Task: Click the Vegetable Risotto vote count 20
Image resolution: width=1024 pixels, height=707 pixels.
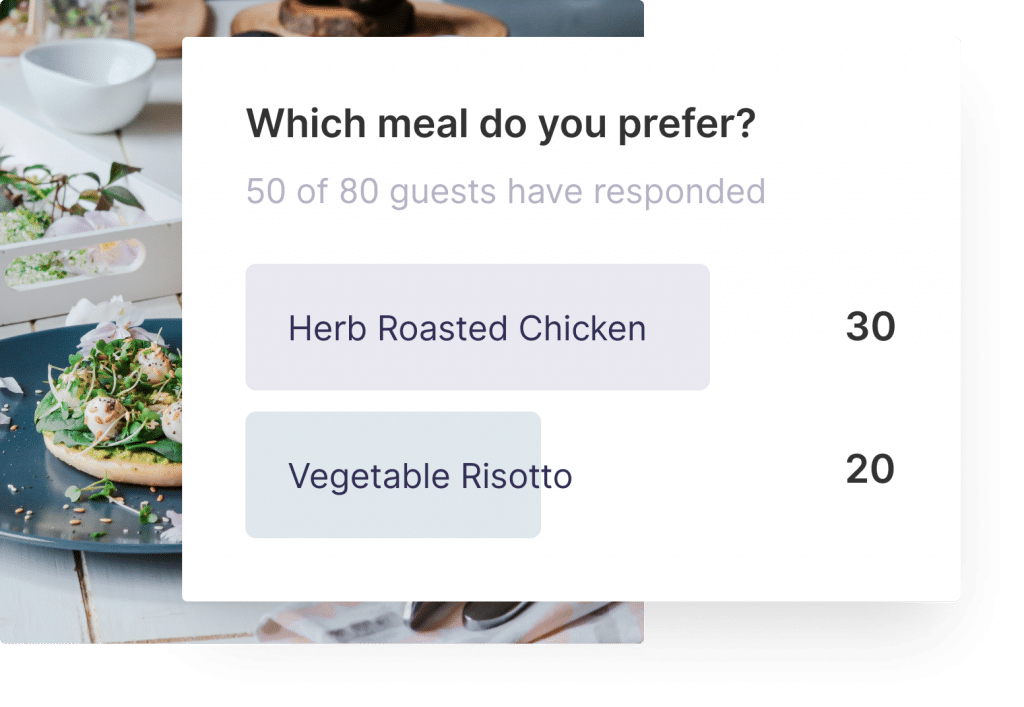Action: click(870, 469)
